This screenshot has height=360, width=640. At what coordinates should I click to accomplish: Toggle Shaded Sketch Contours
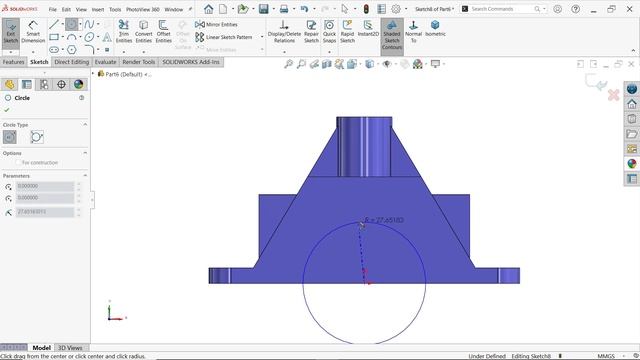coord(392,35)
